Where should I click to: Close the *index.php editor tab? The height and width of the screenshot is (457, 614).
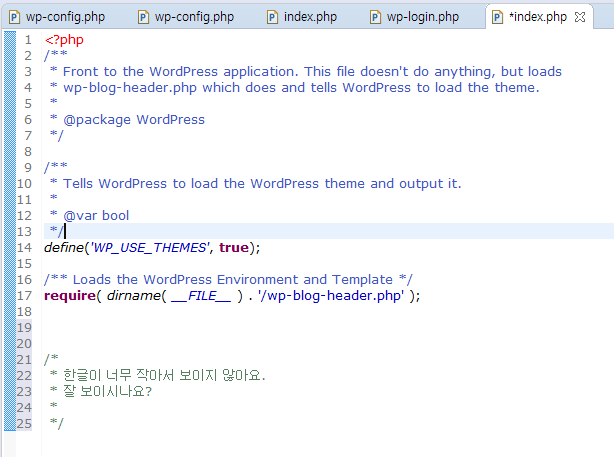click(580, 17)
